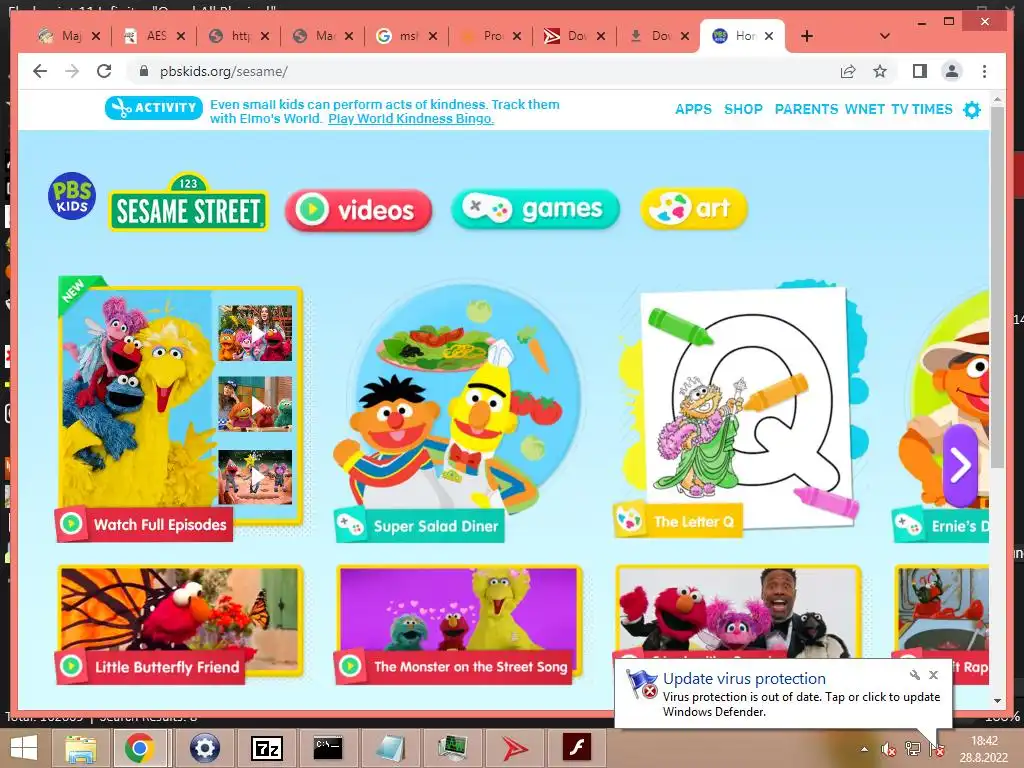Open the 7-Zip taskbar icon
This screenshot has height=768, width=1024.
266,748
